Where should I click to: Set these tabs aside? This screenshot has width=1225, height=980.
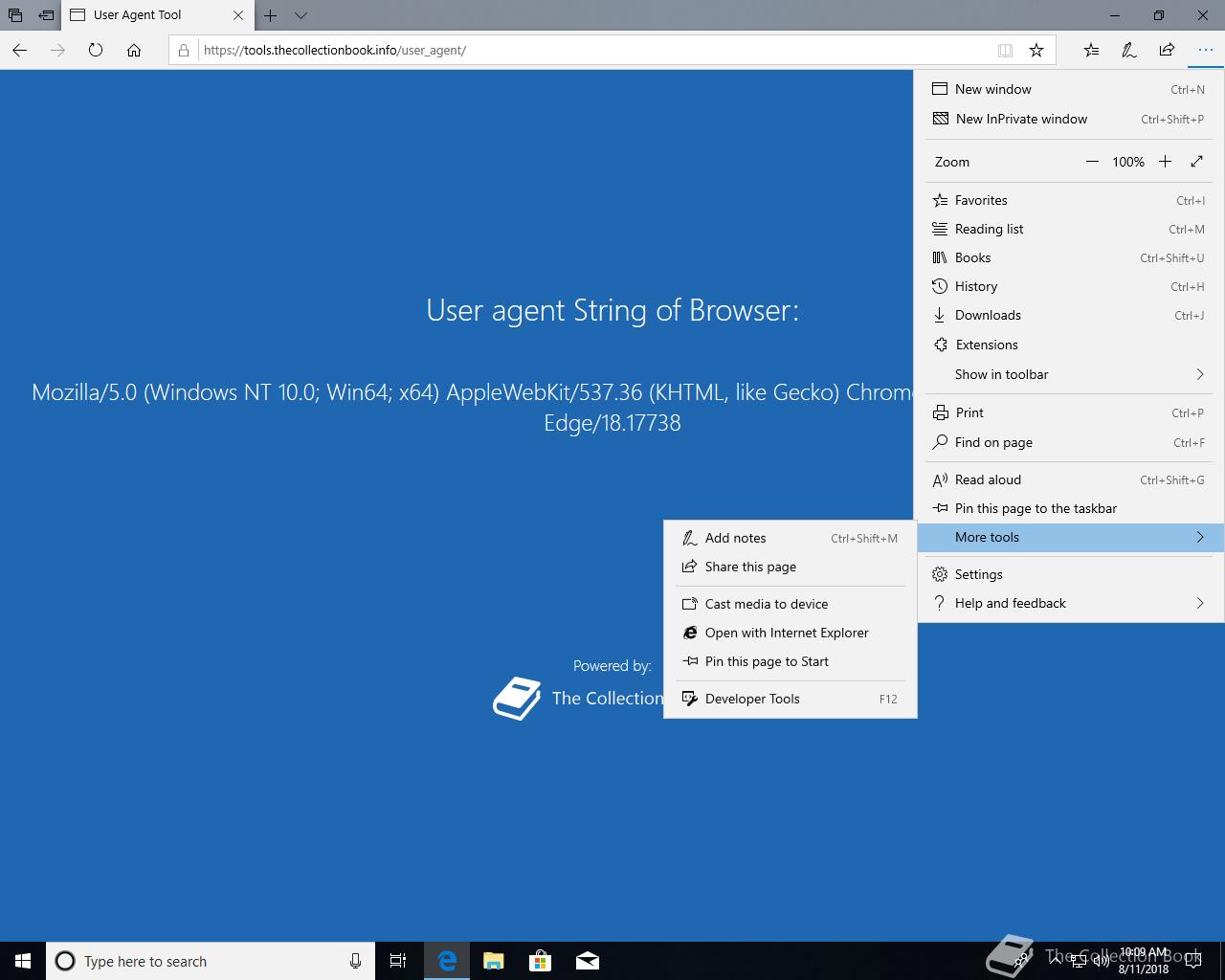[46, 15]
